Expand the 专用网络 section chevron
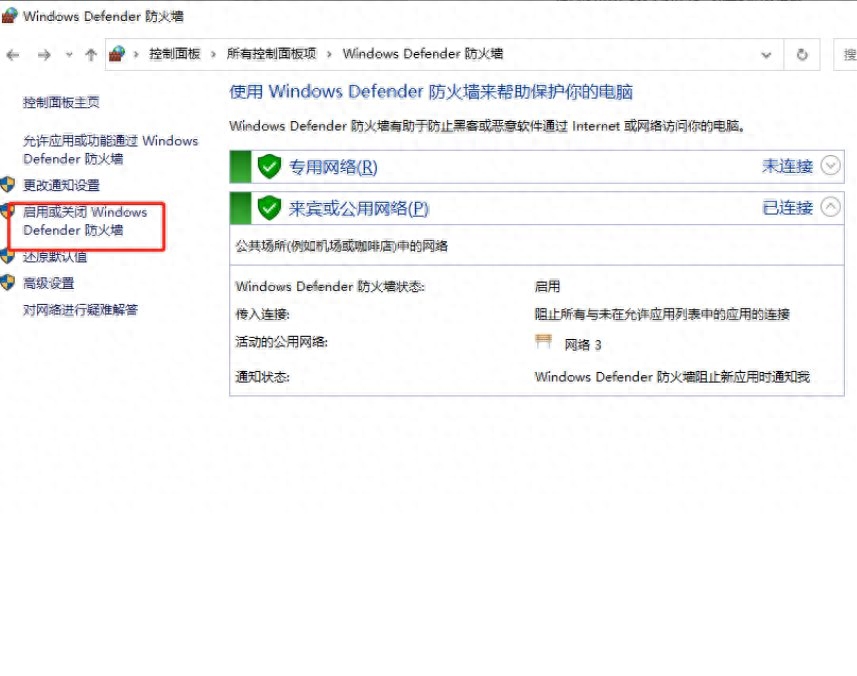The image size is (857, 676). (829, 166)
